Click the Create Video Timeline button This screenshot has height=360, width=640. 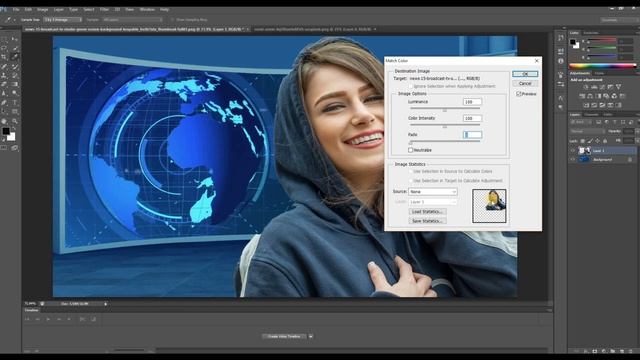284,337
